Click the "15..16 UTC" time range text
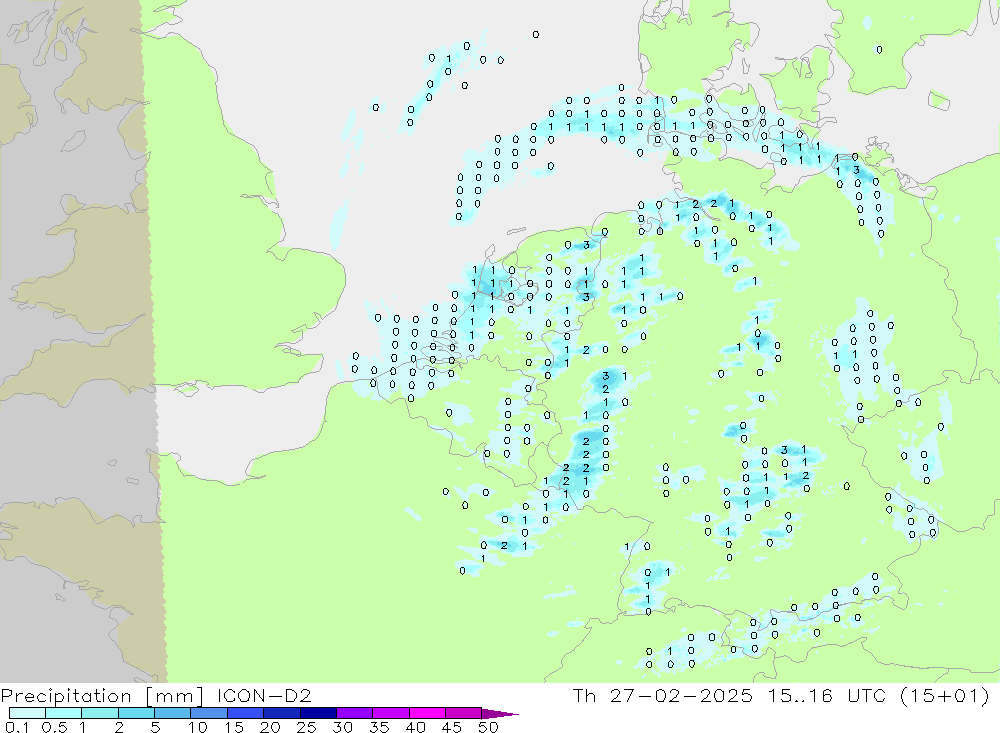 point(827,695)
